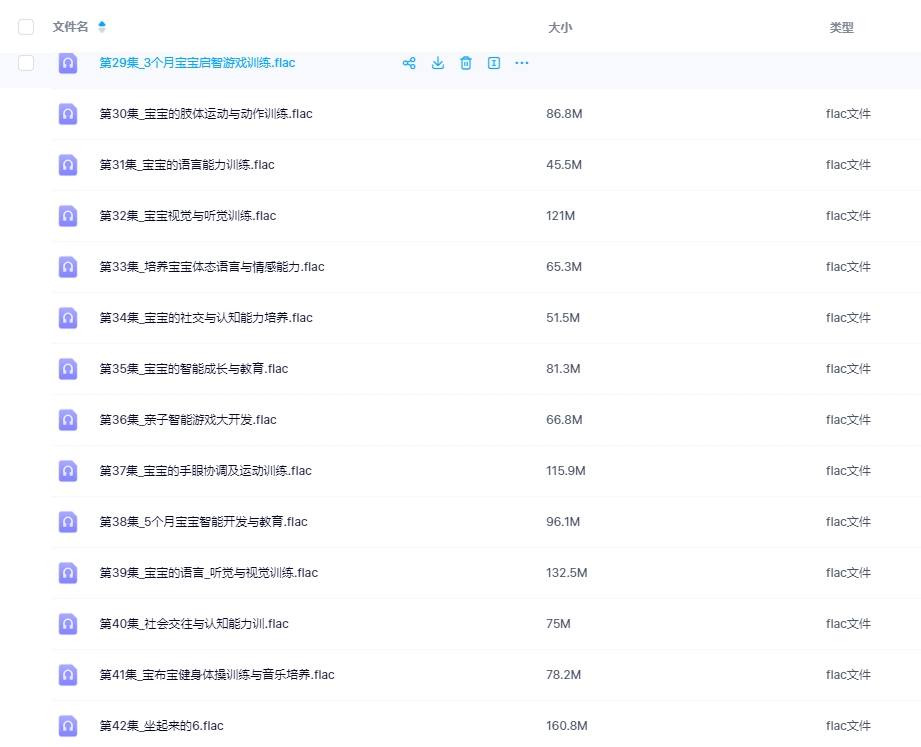The width and height of the screenshot is (921, 747).
Task: Click the 大小 column header
Action: 560,28
